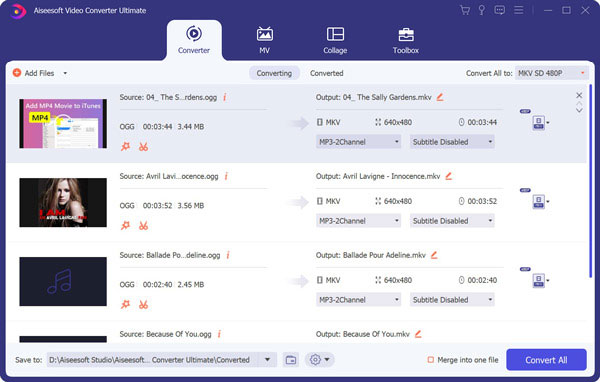
Task: Select the Avril Lavigne video thumbnail
Action: tap(63, 202)
